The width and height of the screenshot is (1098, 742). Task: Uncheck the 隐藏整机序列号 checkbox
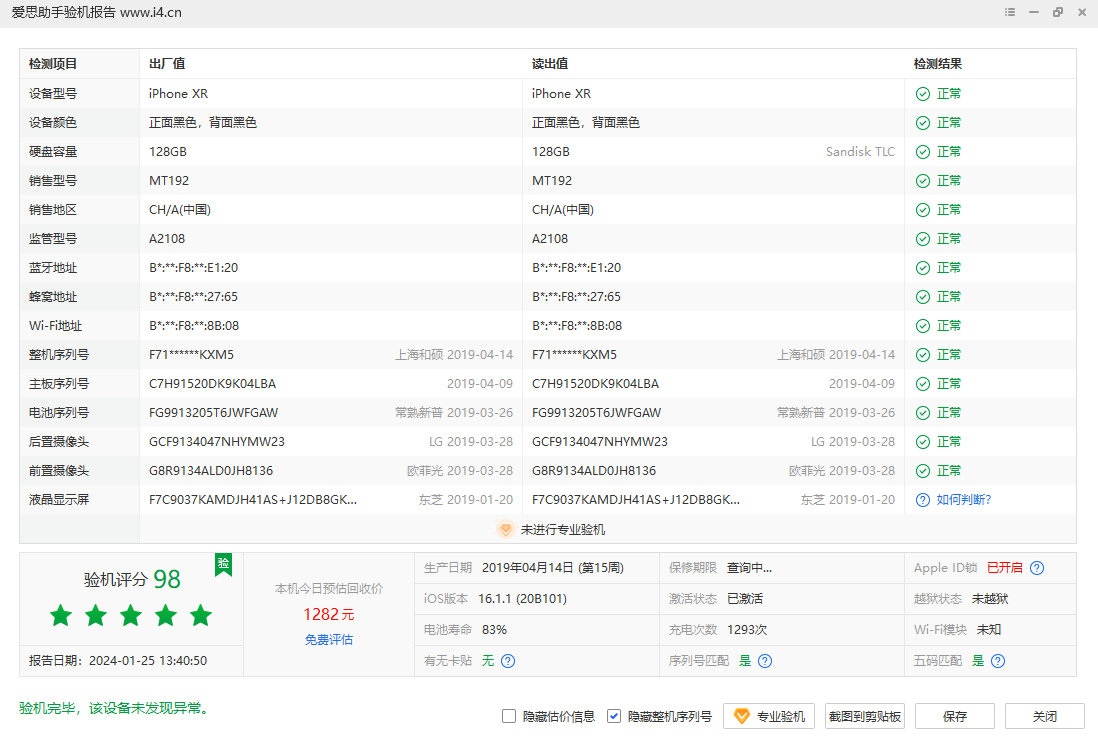pyautogui.click(x=614, y=716)
